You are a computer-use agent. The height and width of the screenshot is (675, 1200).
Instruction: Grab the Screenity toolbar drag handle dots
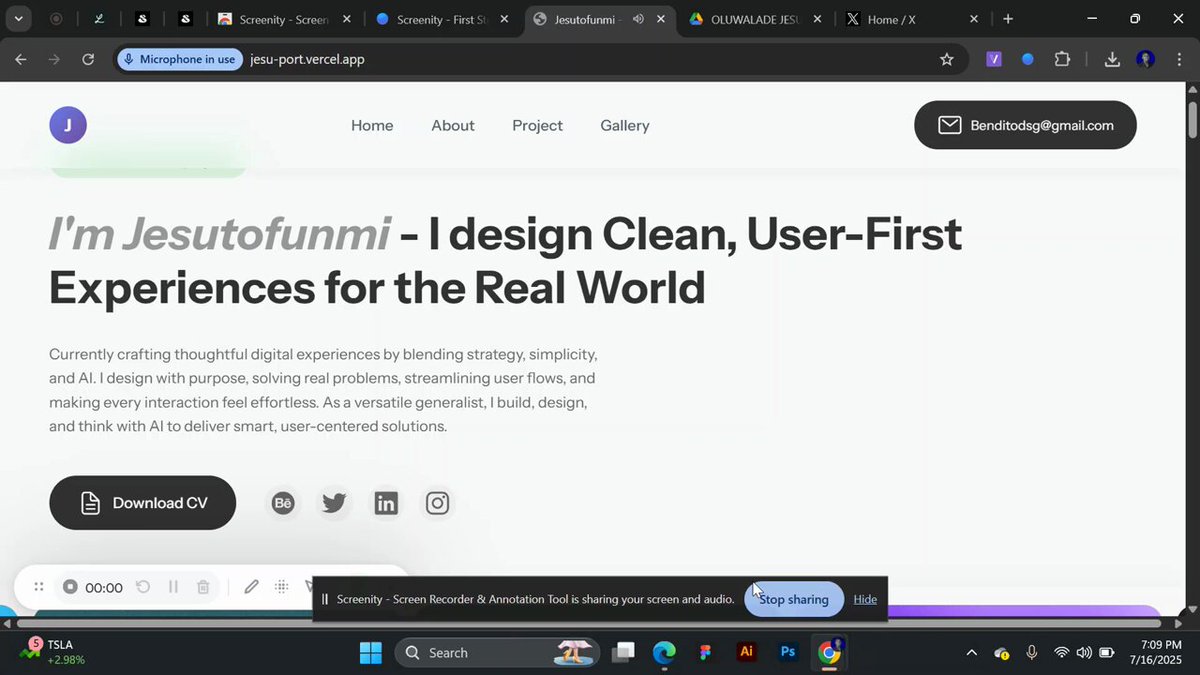(38, 587)
